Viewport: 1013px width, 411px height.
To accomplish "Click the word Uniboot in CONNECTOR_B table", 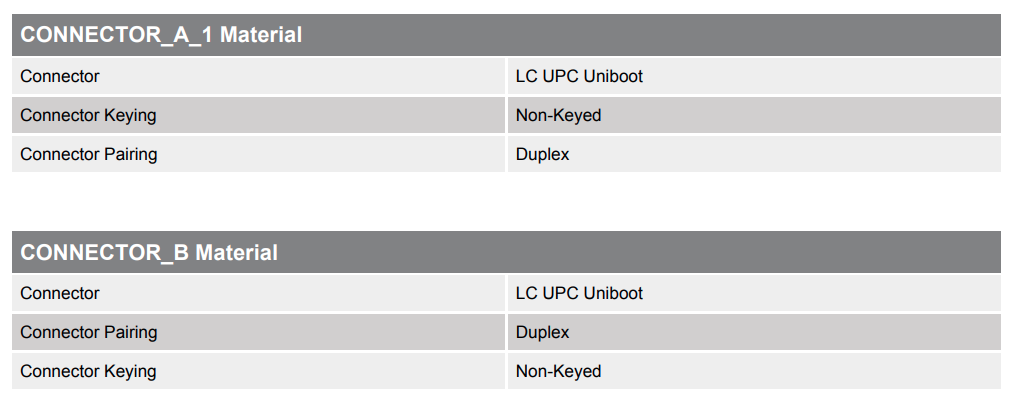I will click(613, 293).
